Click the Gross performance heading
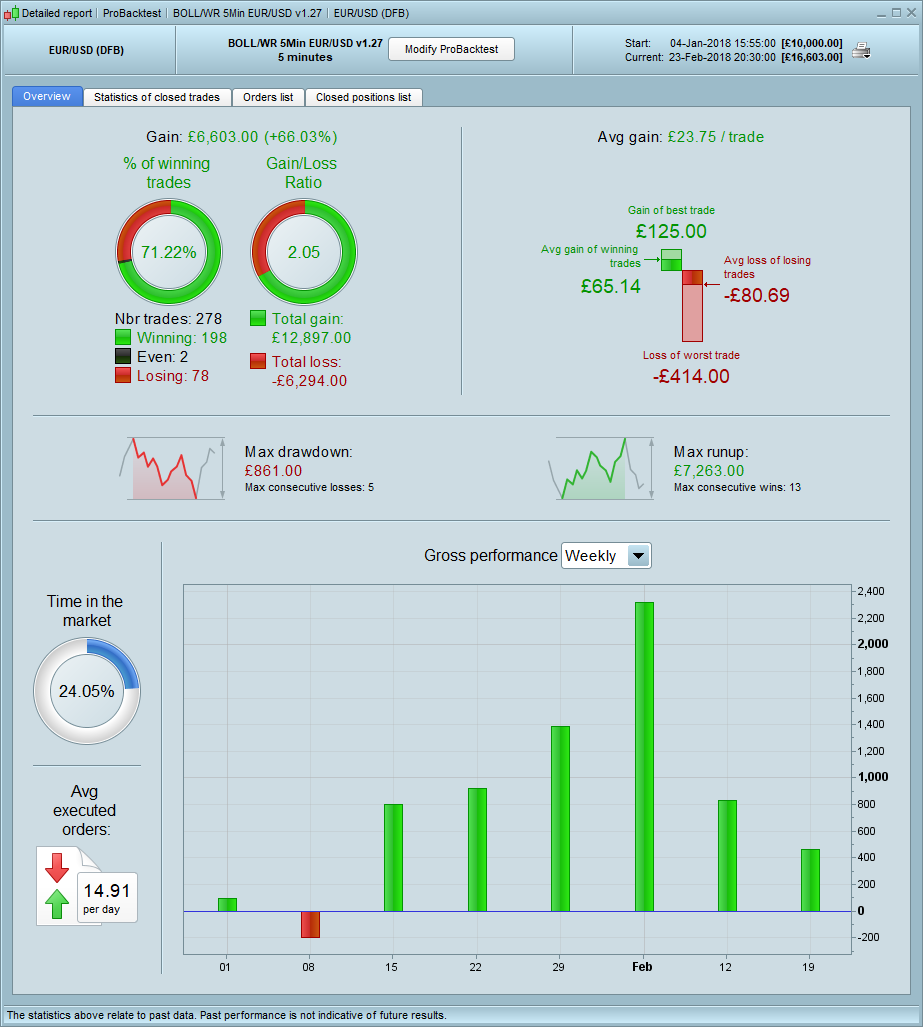Viewport: 923px width, 1027px height. coord(491,555)
